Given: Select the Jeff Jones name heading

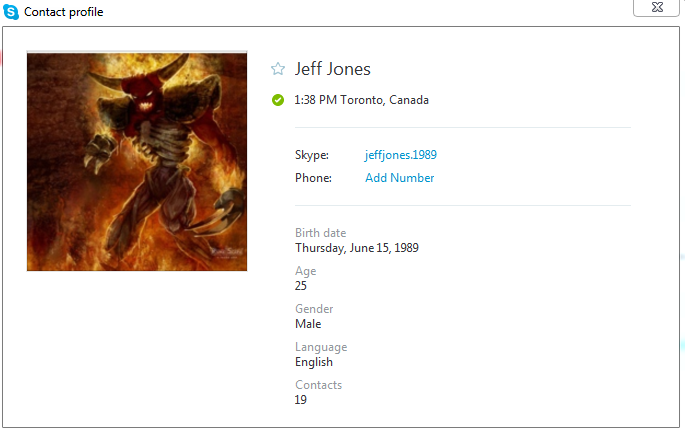Looking at the screenshot, I should [x=333, y=69].
